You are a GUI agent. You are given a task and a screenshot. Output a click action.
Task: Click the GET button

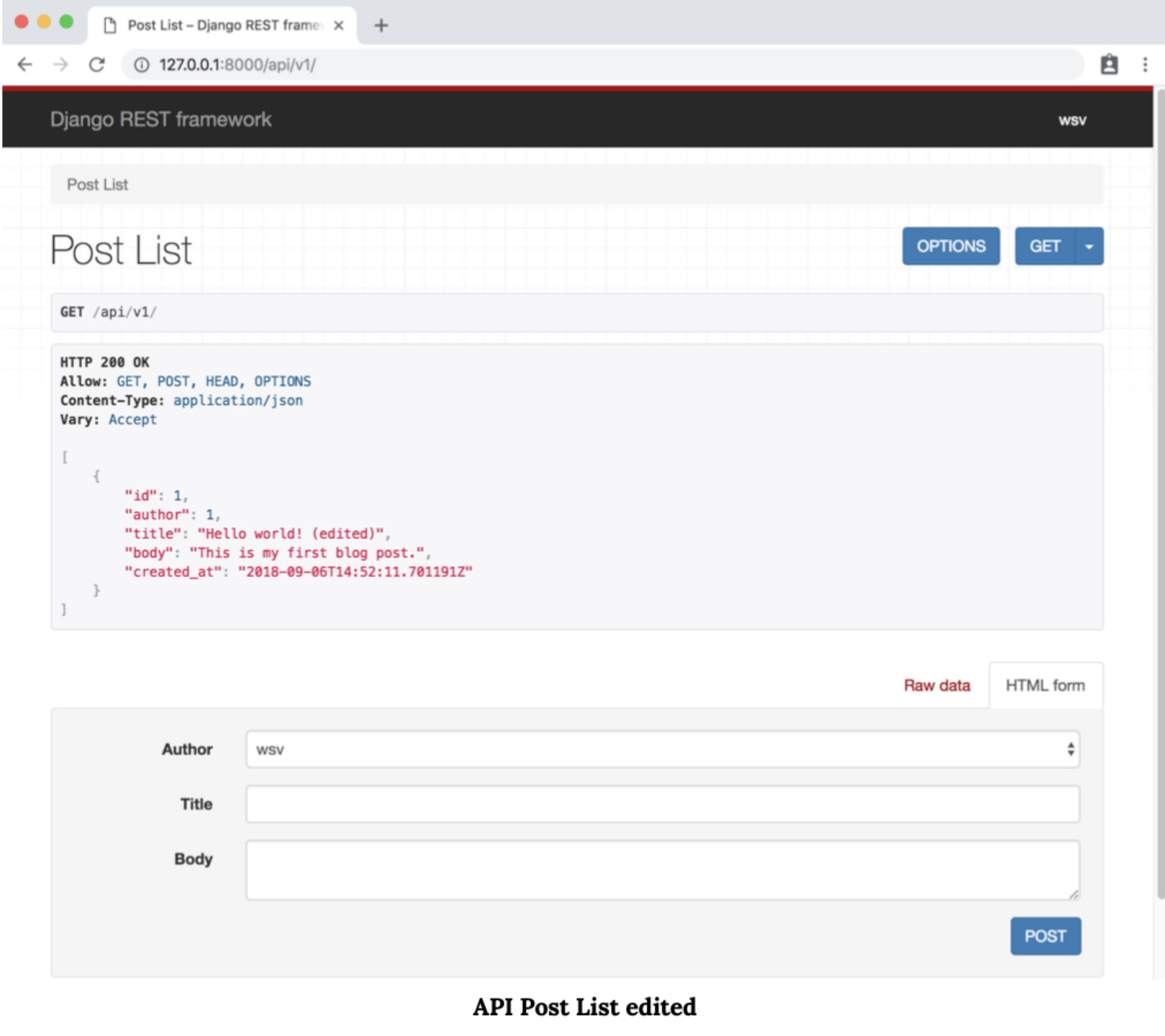tap(1045, 247)
